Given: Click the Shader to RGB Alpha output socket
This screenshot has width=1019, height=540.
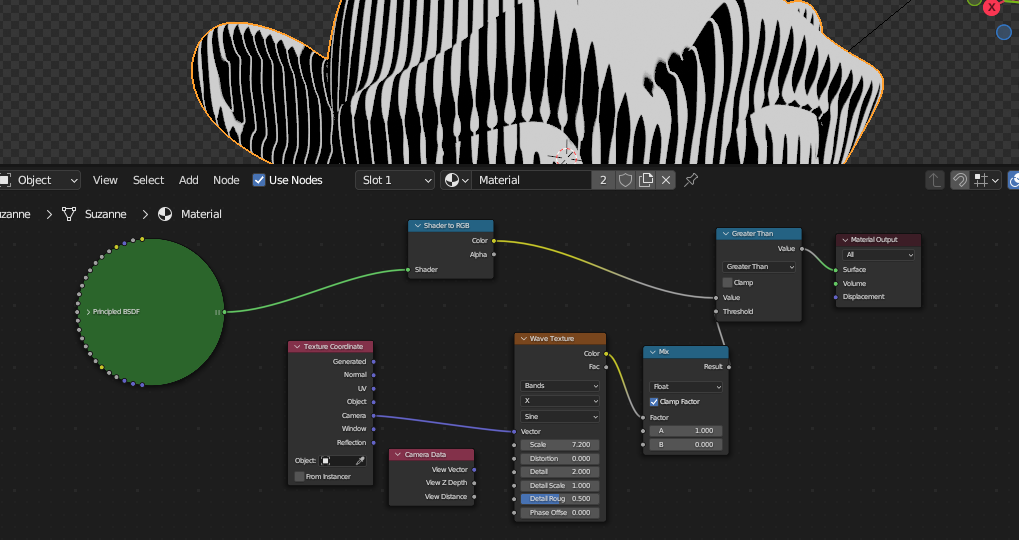Looking at the screenshot, I should 494,255.
